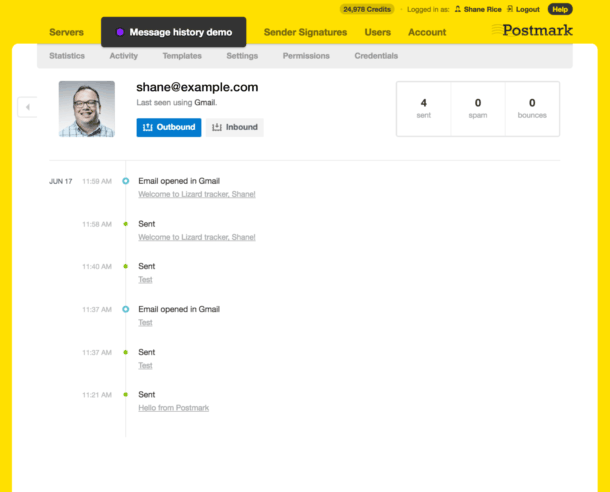Click the green sent marker at 11:40 AM
610x492 pixels.
click(x=126, y=266)
